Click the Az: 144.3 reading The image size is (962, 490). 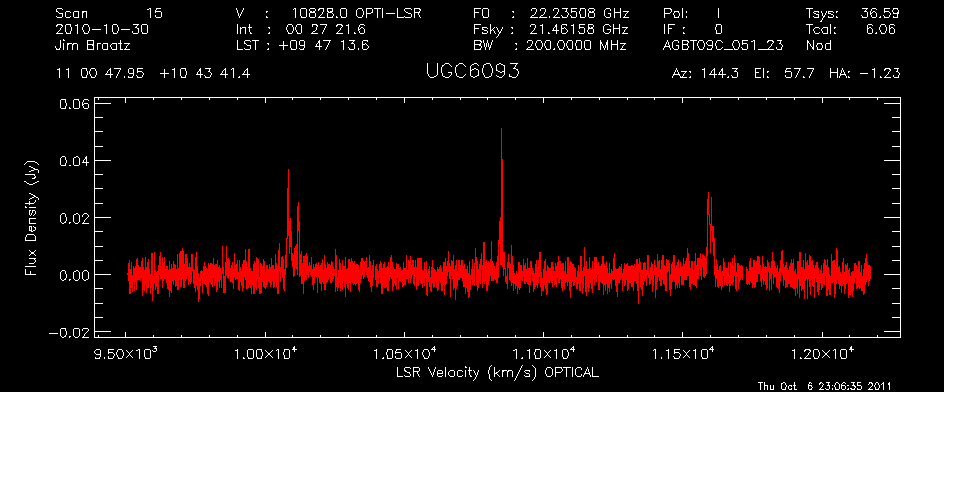705,74
